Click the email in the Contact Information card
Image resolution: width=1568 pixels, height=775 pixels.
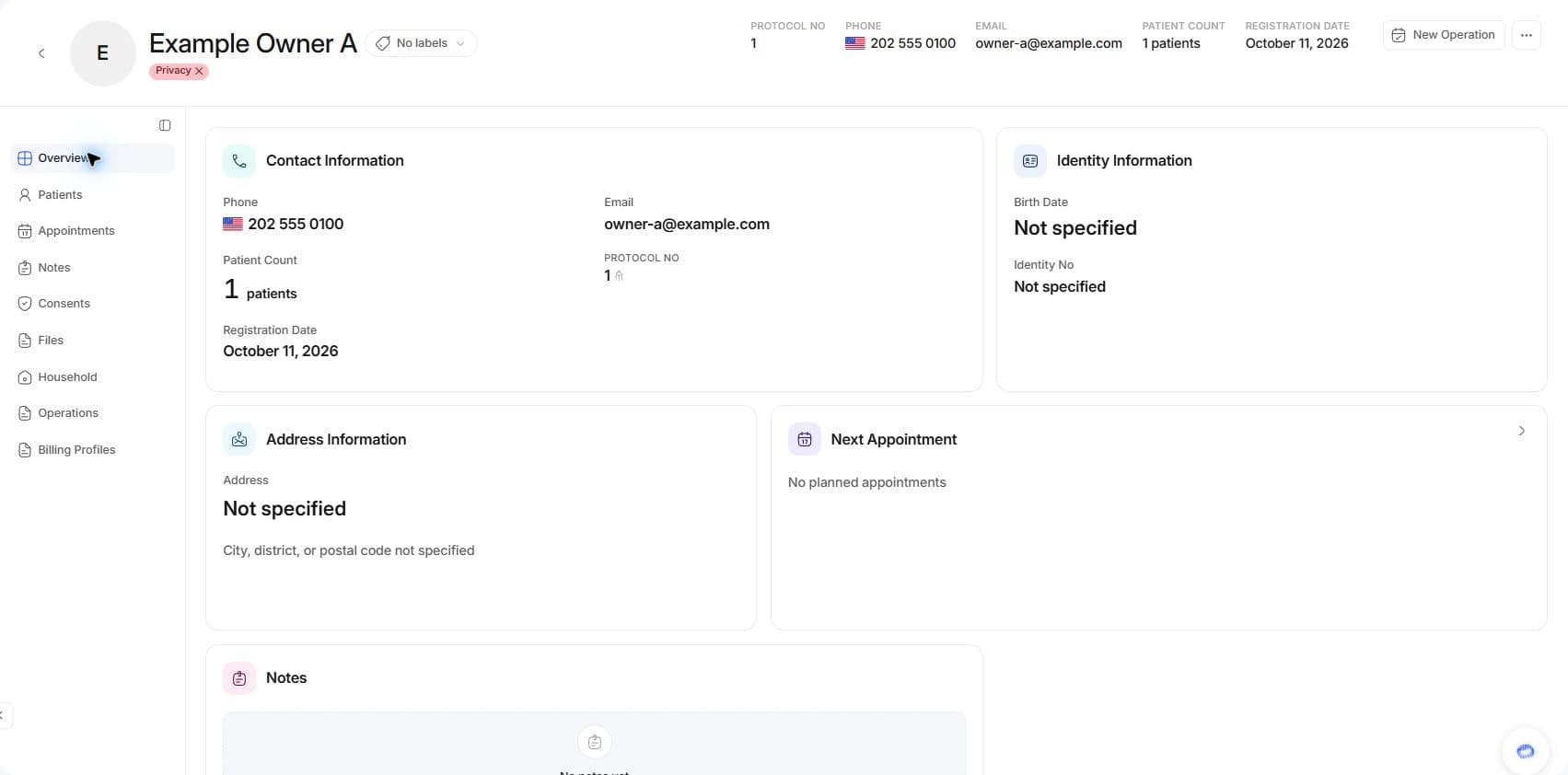[x=687, y=224]
